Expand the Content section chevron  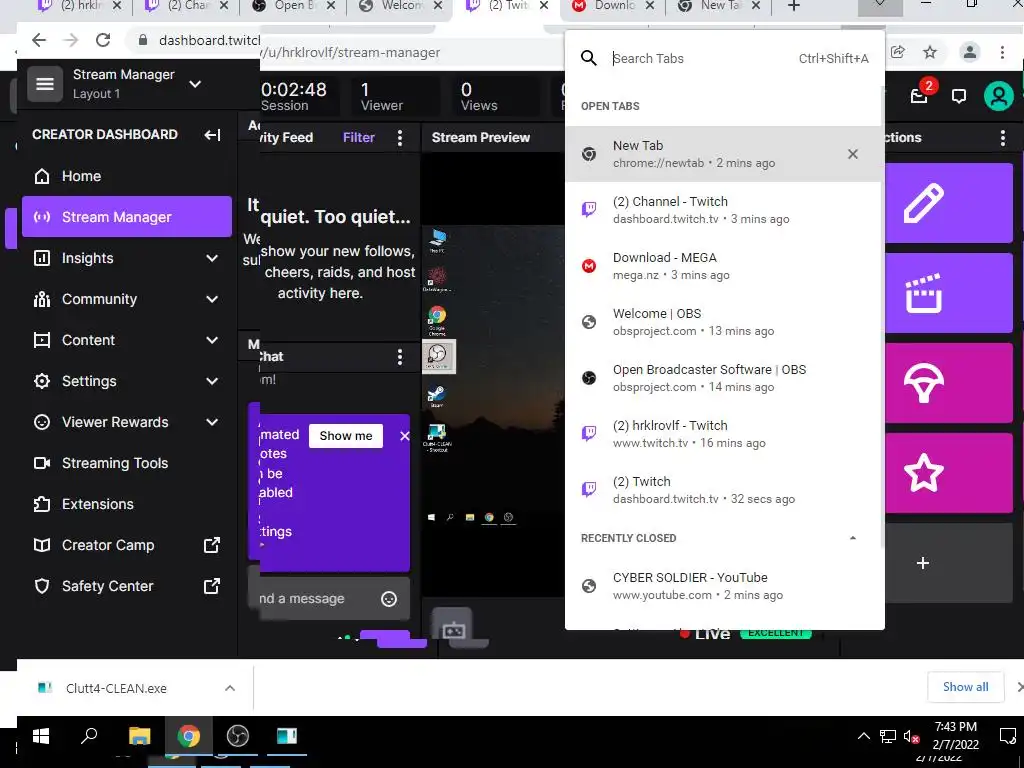[x=212, y=340]
